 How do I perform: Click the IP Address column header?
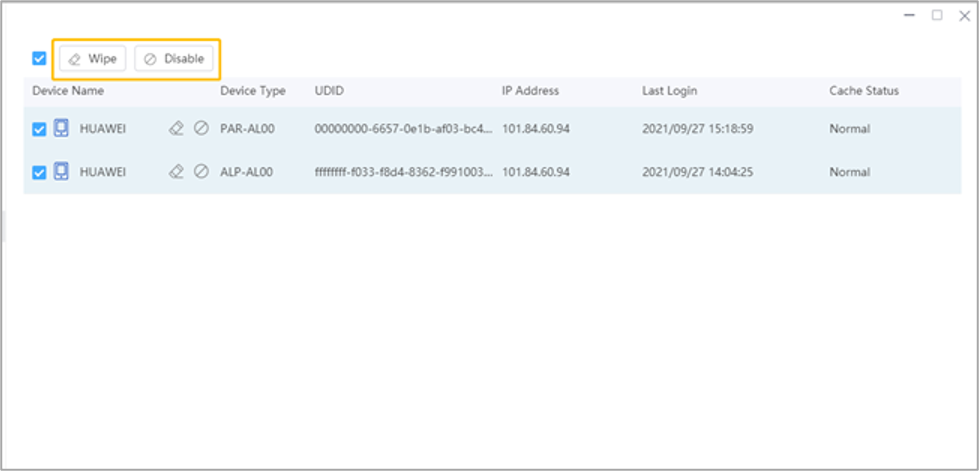tap(530, 91)
